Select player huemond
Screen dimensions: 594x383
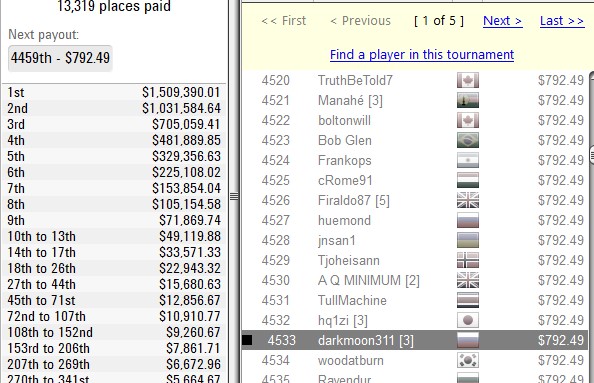(x=344, y=220)
